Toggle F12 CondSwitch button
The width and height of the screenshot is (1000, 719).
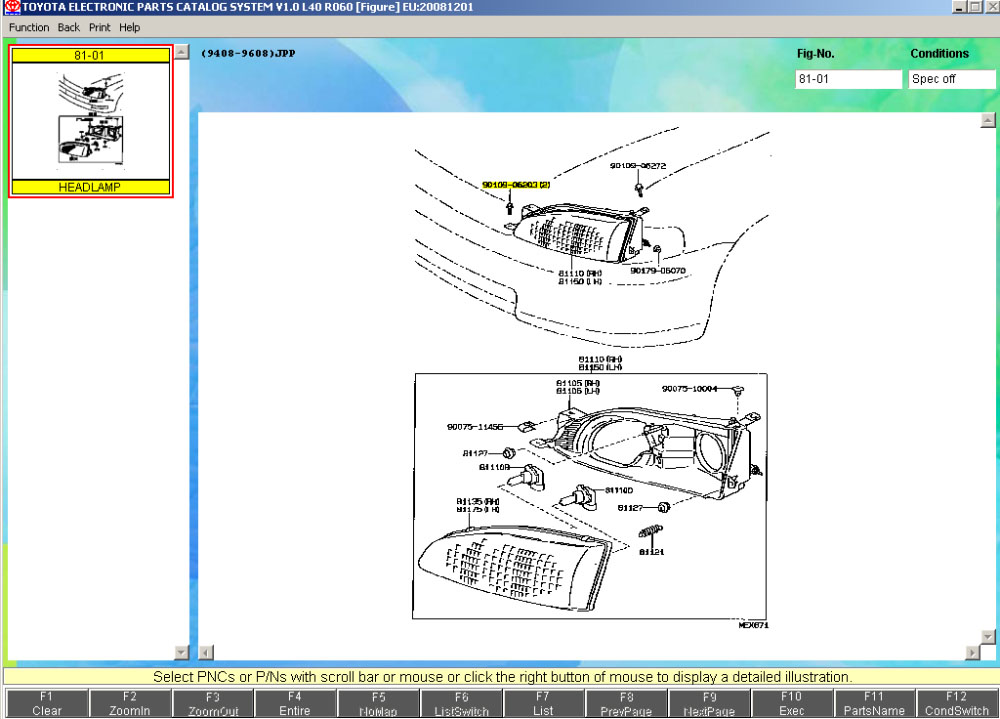(957, 704)
